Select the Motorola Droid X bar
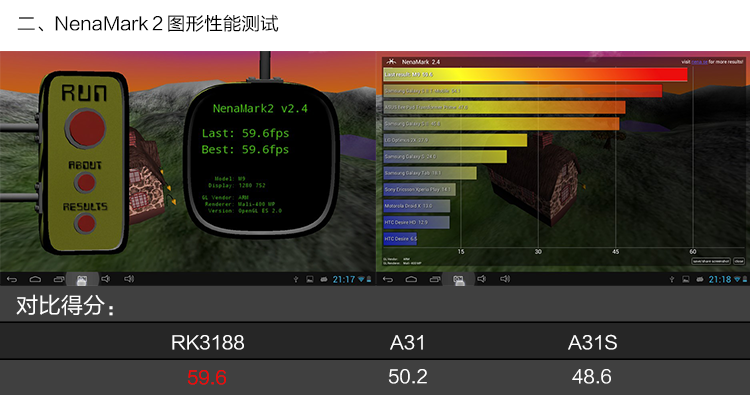 417,206
